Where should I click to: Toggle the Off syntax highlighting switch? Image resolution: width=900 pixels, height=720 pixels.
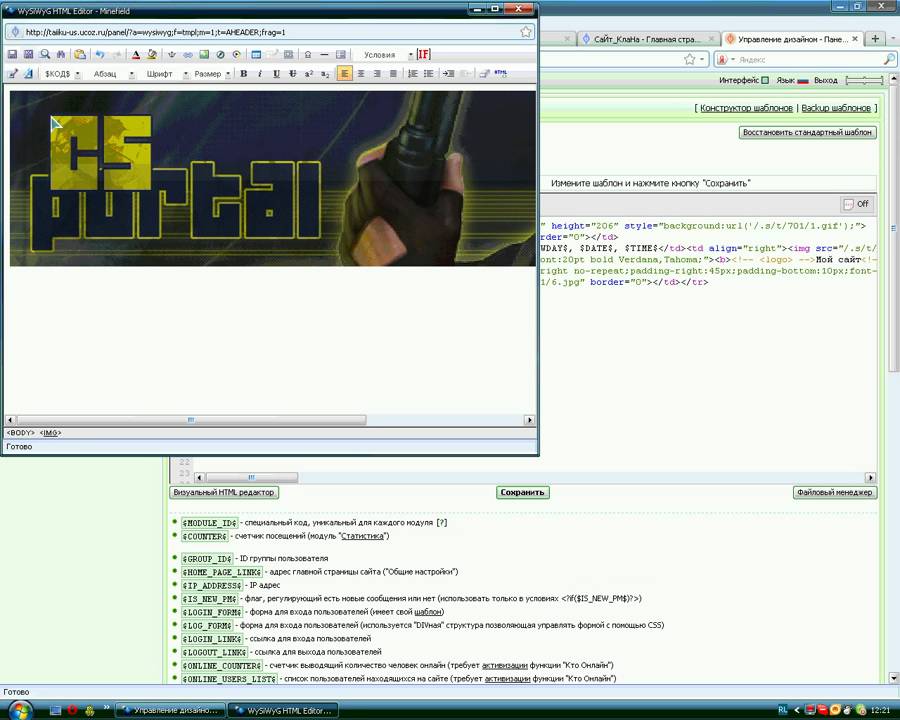(x=856, y=204)
